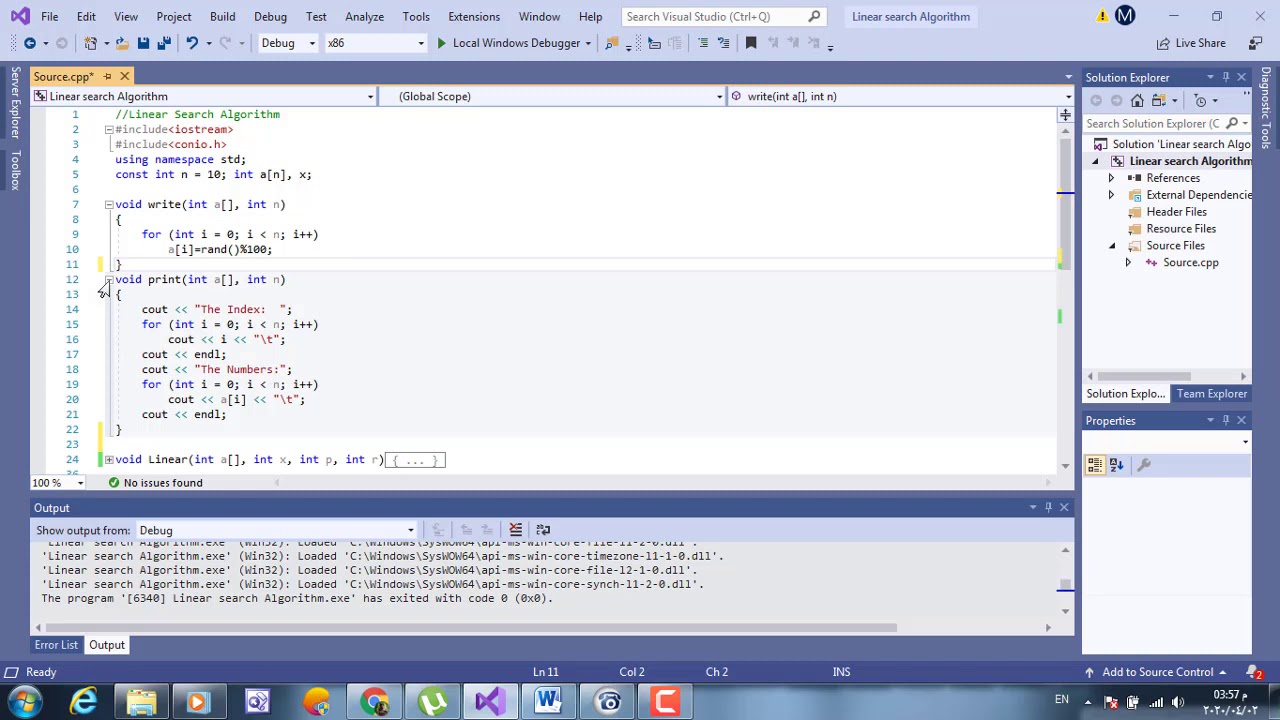This screenshot has height=720, width=1280.
Task: Click the search magnifier in the Quick Launch box
Action: (814, 16)
